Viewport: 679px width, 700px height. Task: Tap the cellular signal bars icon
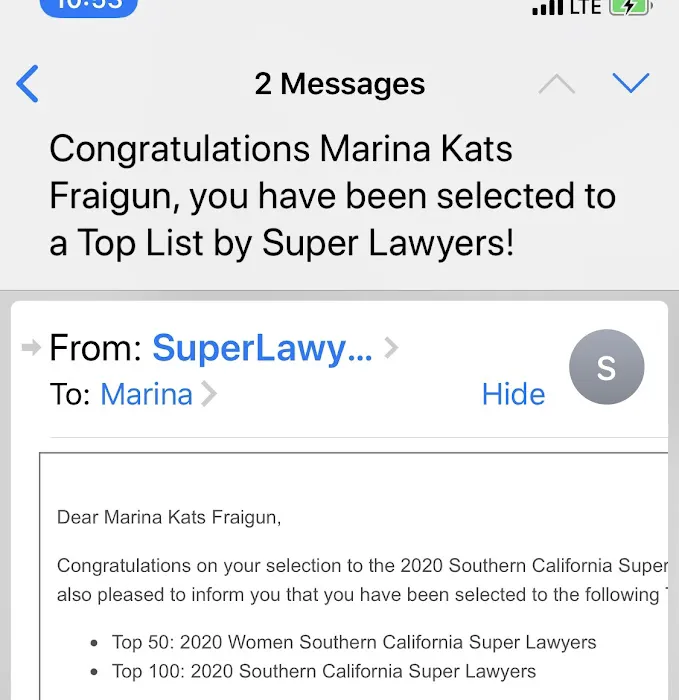(x=547, y=8)
